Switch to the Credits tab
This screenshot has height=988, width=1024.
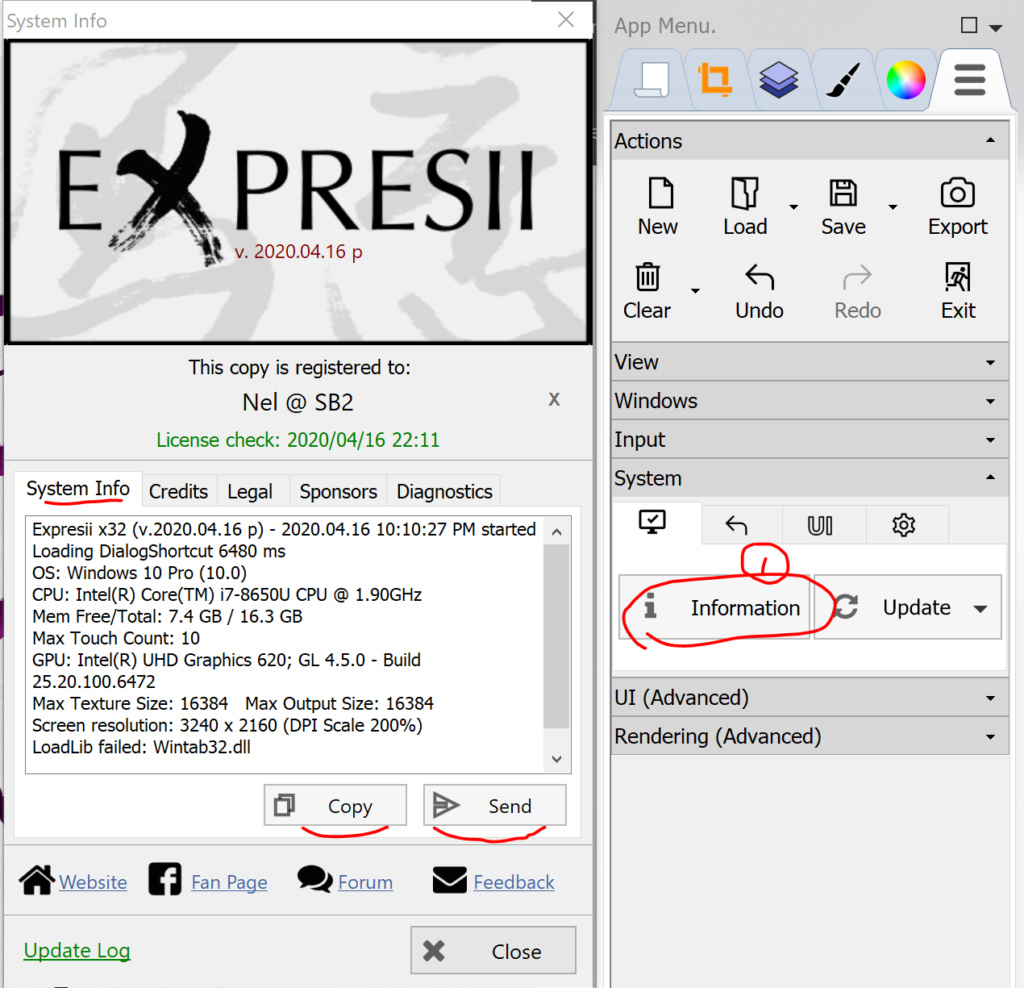pyautogui.click(x=178, y=491)
